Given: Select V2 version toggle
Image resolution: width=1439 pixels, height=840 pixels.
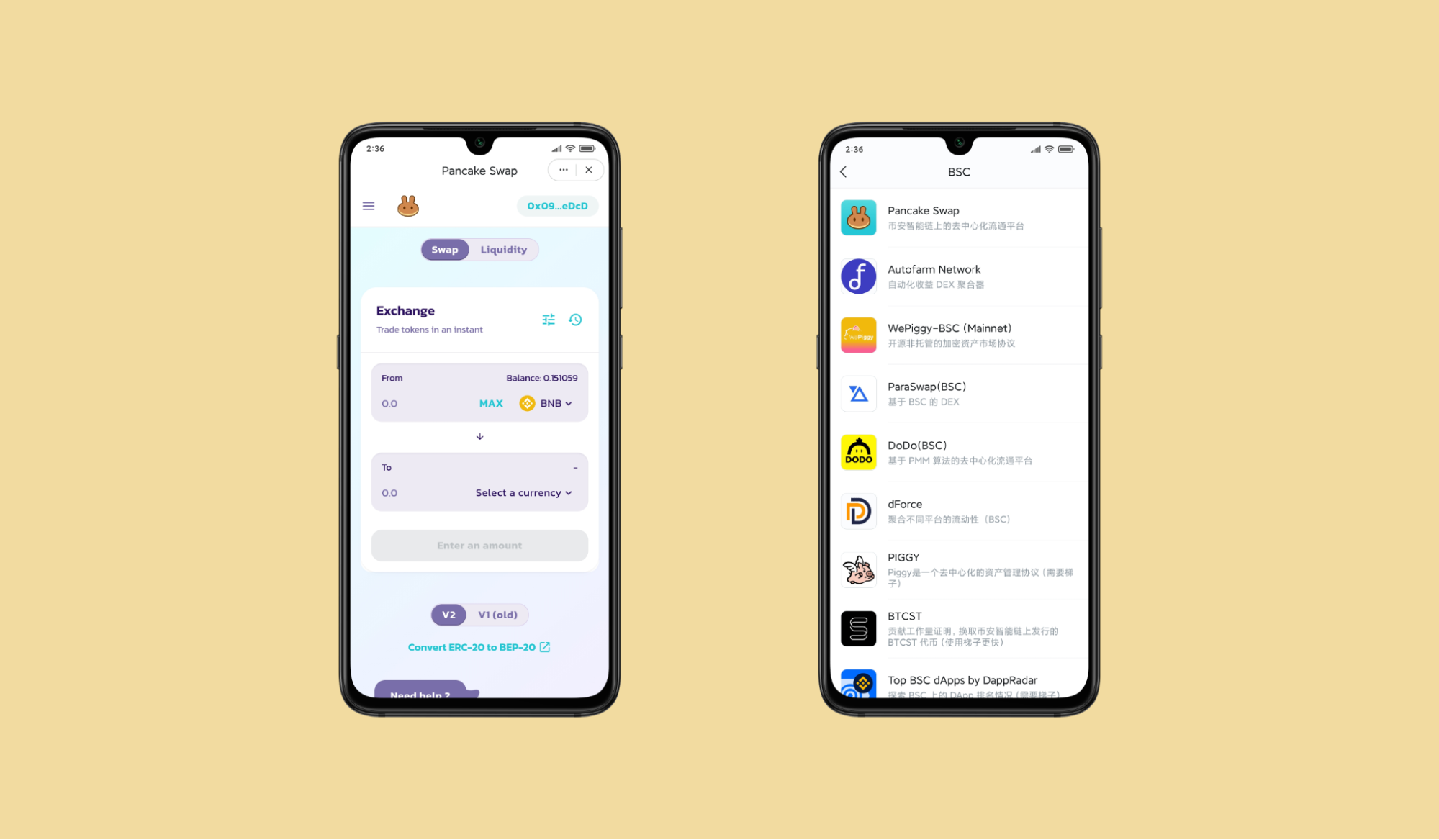Looking at the screenshot, I should pyautogui.click(x=448, y=614).
